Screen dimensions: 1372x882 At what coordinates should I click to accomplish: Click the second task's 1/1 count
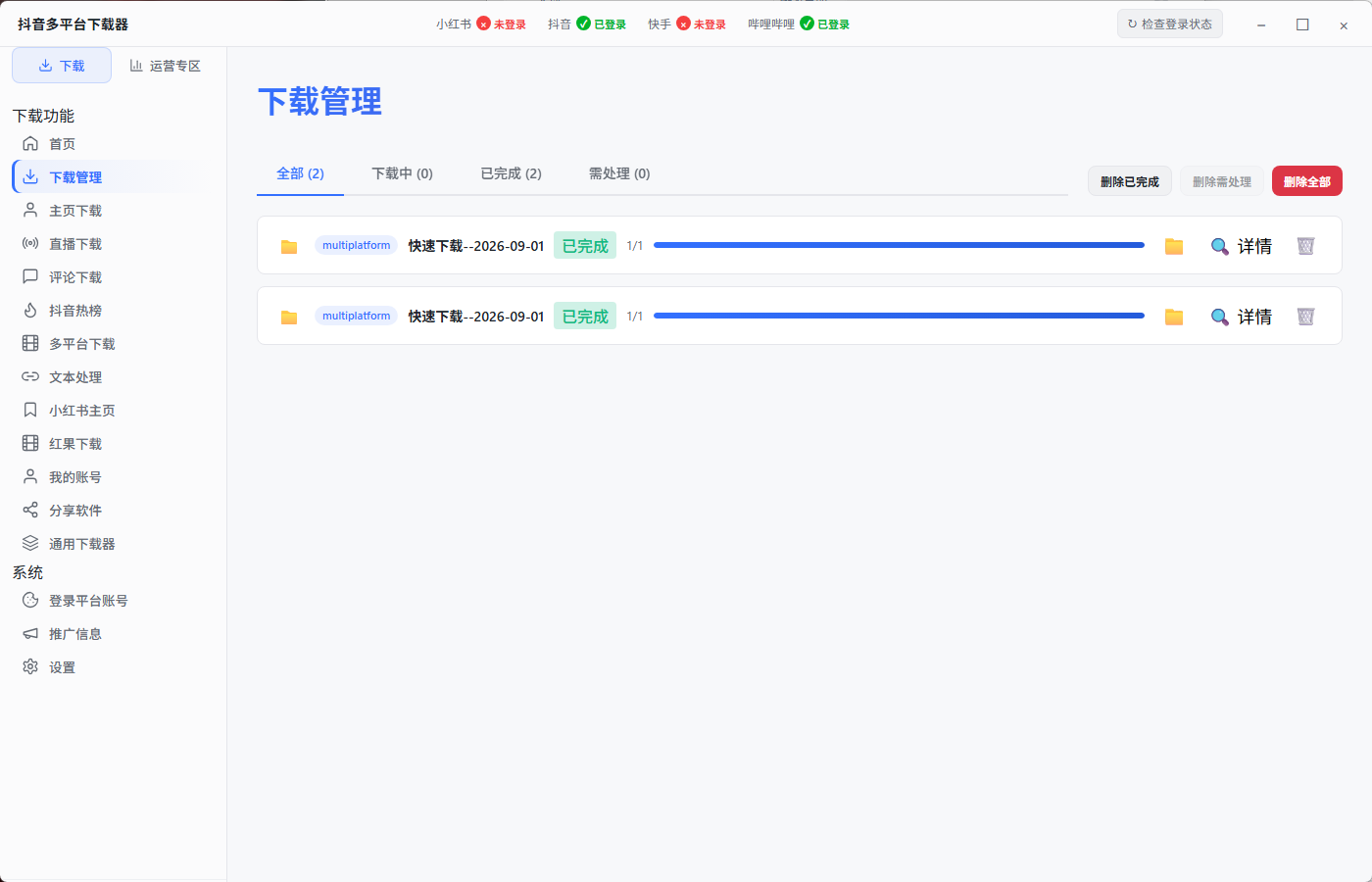pos(635,317)
